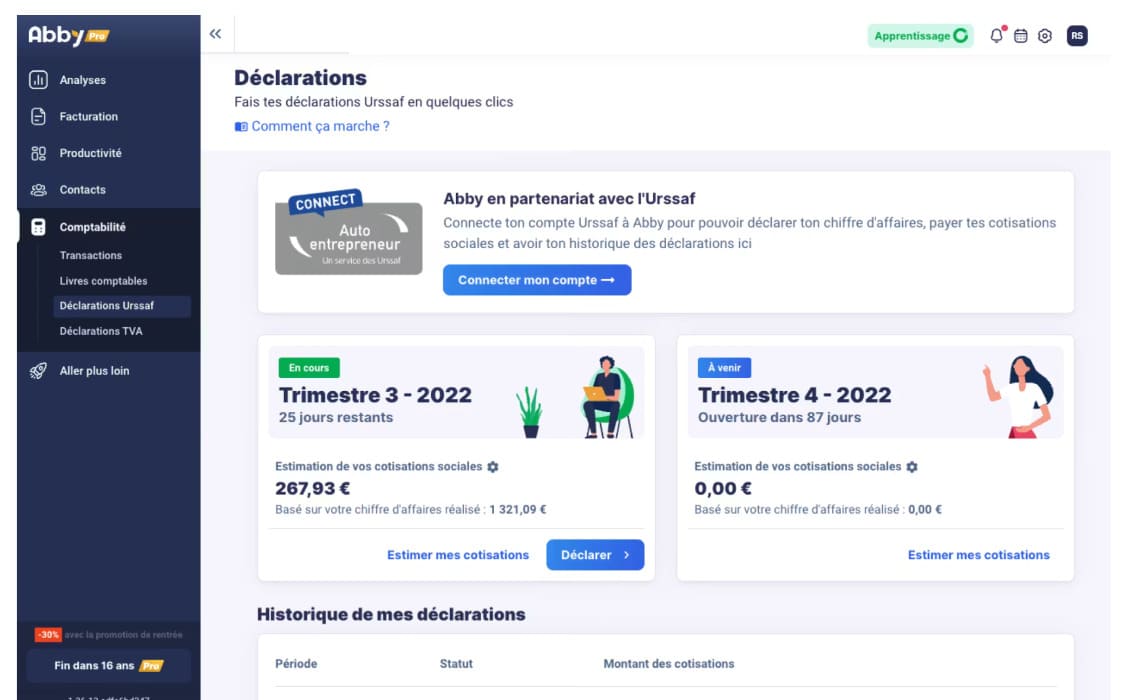Image resolution: width=1140 pixels, height=700 pixels.
Task: Click Déclarer button for Trimestre 3
Action: coord(595,555)
